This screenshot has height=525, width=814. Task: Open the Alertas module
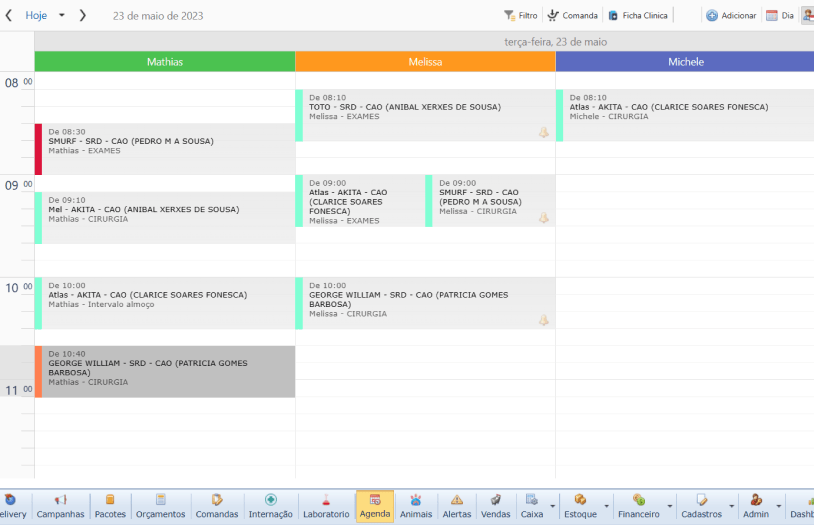pyautogui.click(x=457, y=506)
